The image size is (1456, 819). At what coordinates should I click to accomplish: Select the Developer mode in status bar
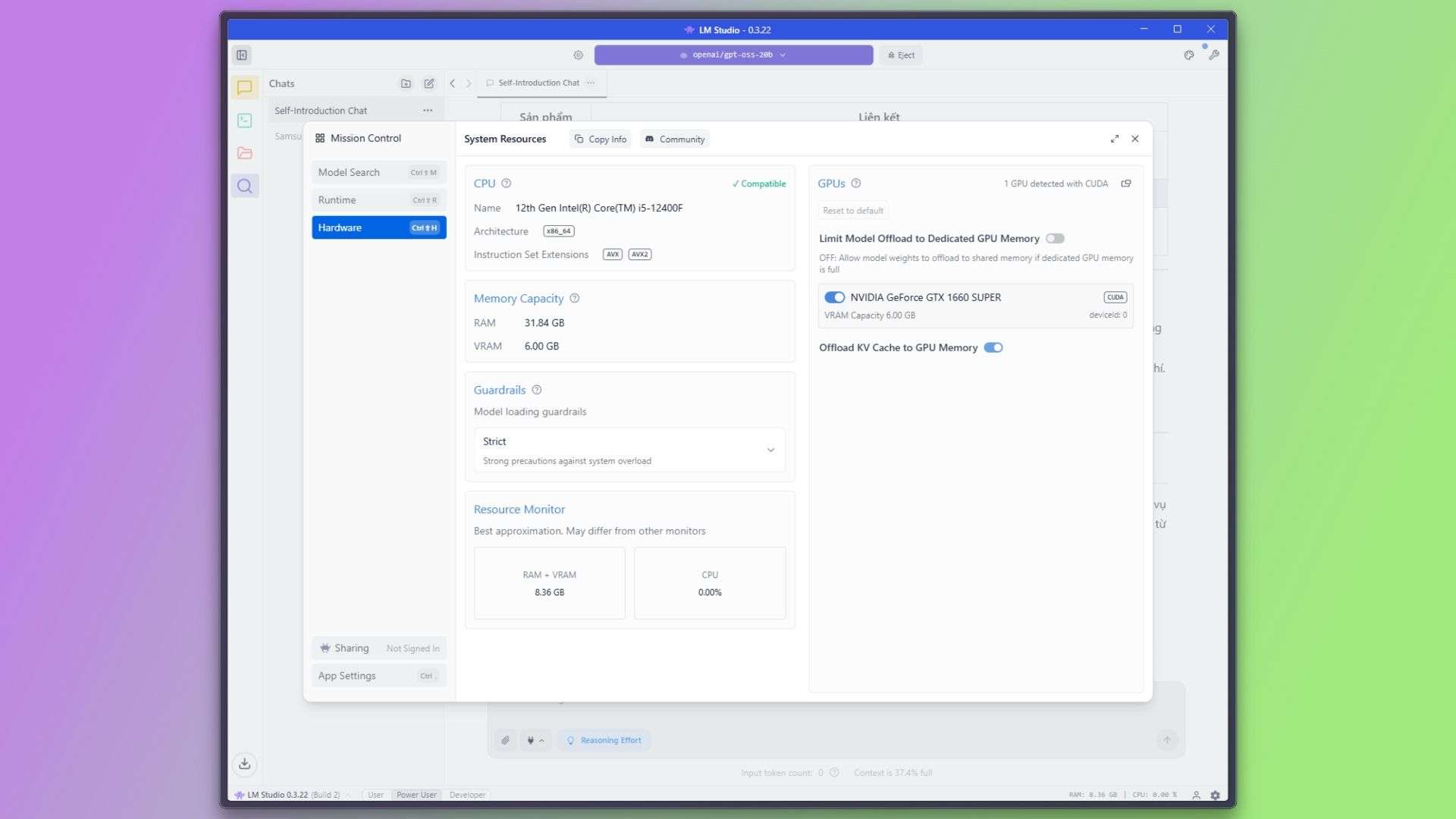point(466,795)
